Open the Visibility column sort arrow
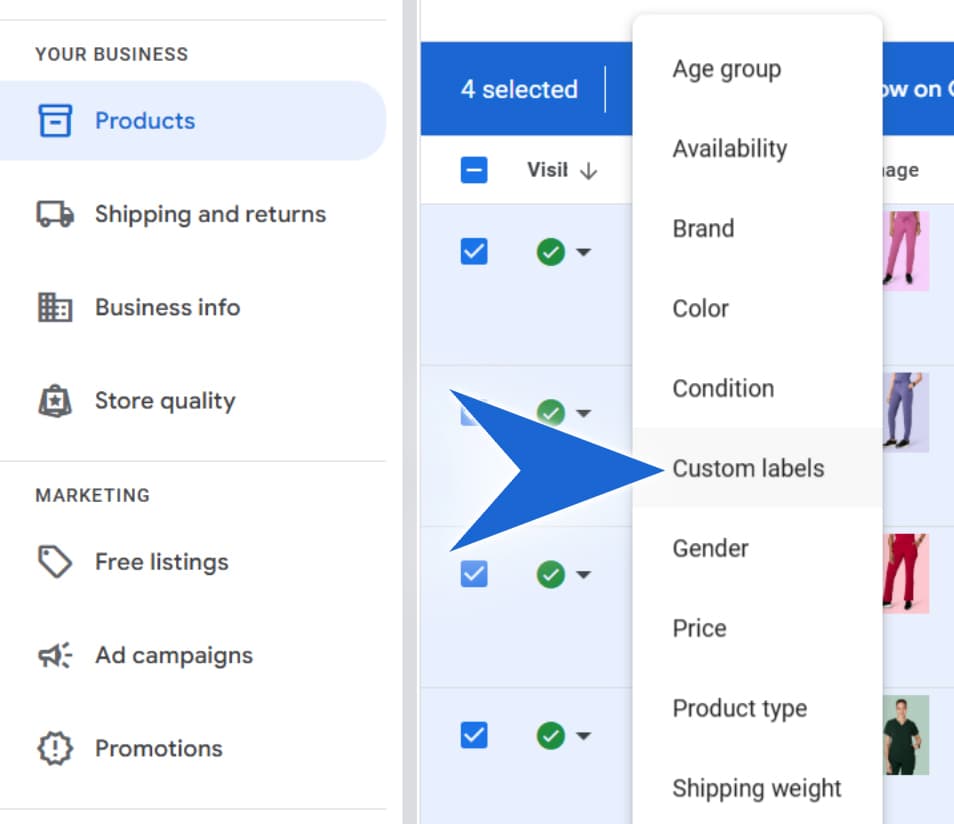 (x=590, y=170)
